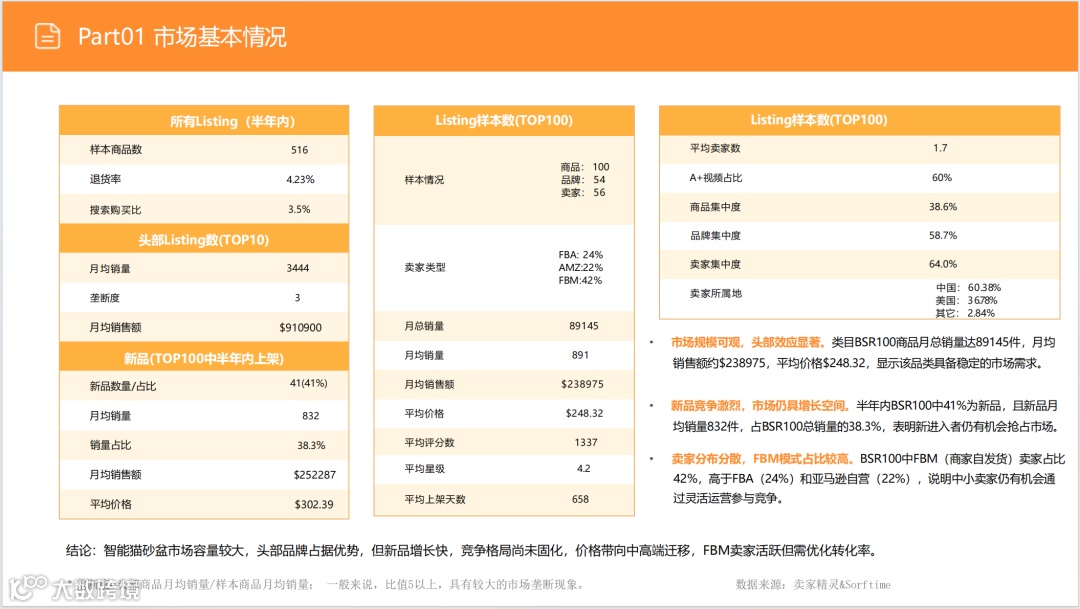Click the new product 月均销量 value 832
Viewport: 1080px width, 609px height.
311,415
